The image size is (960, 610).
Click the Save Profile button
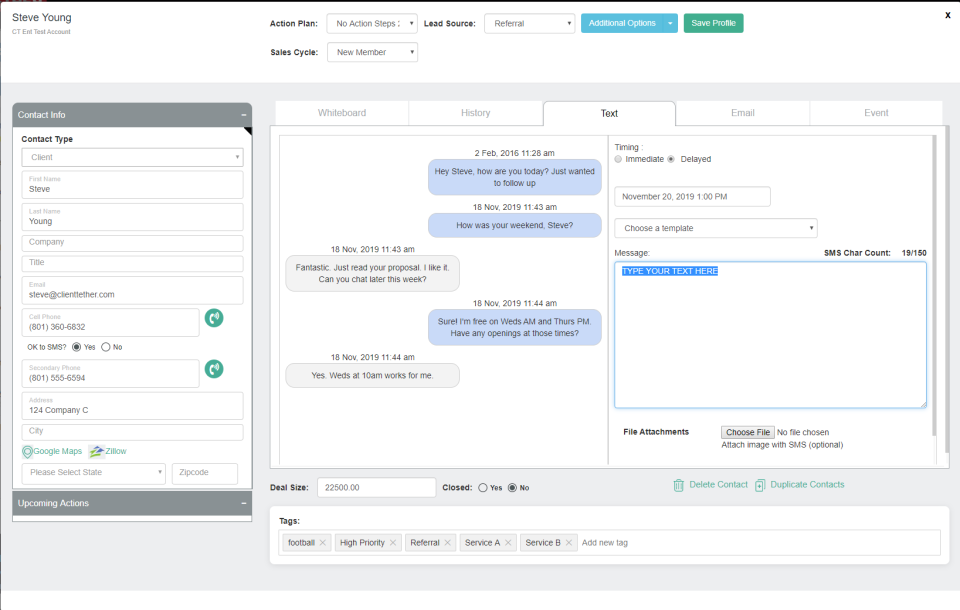712,21
